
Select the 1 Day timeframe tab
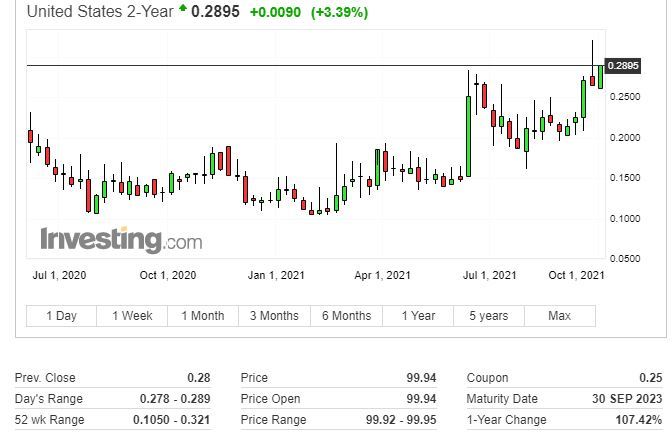tap(61, 316)
